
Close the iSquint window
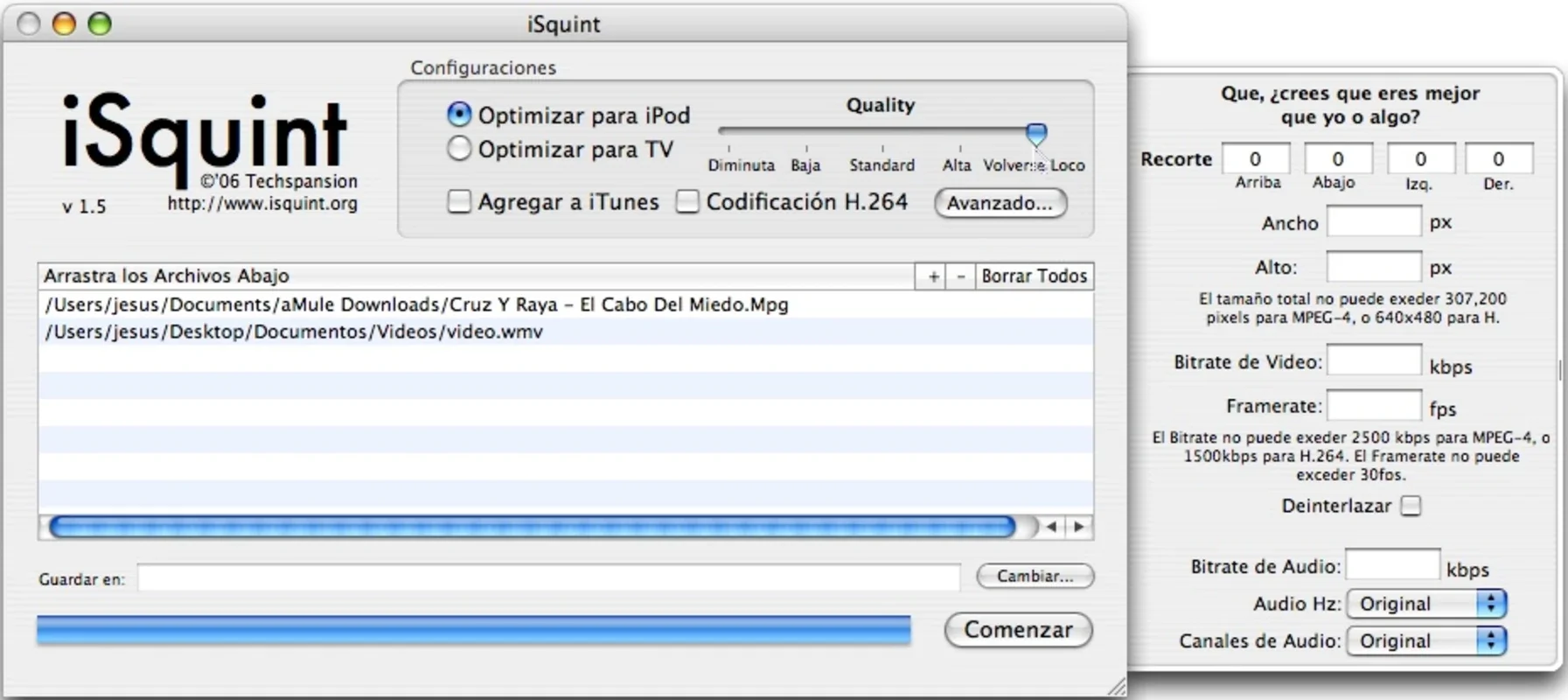point(29,24)
